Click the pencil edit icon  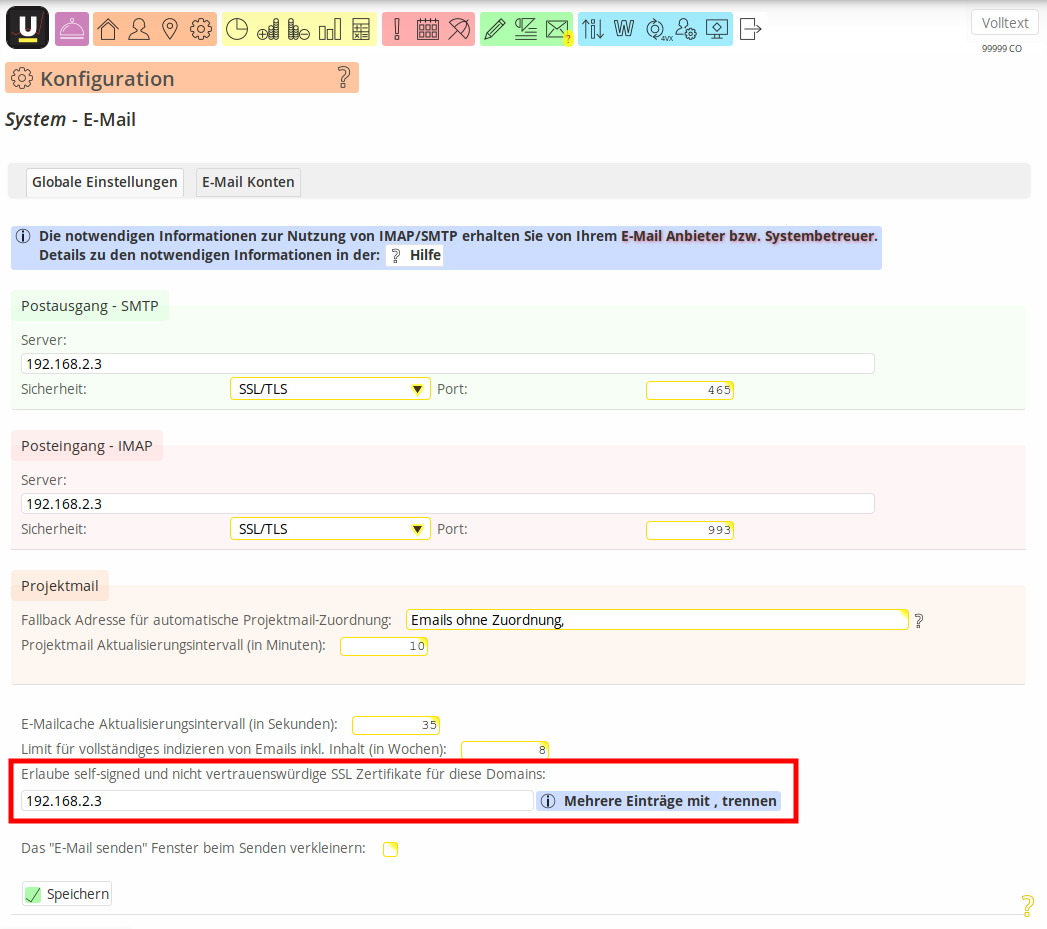(494, 29)
